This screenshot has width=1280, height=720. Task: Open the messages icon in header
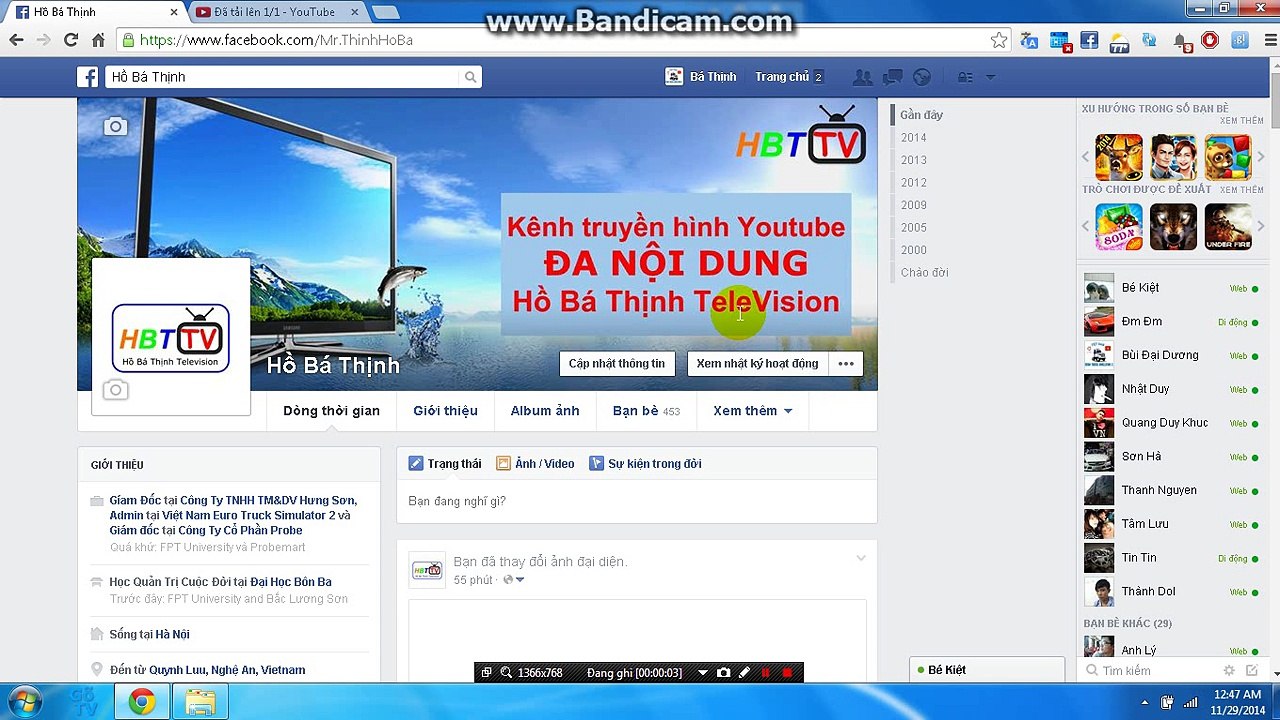(892, 77)
